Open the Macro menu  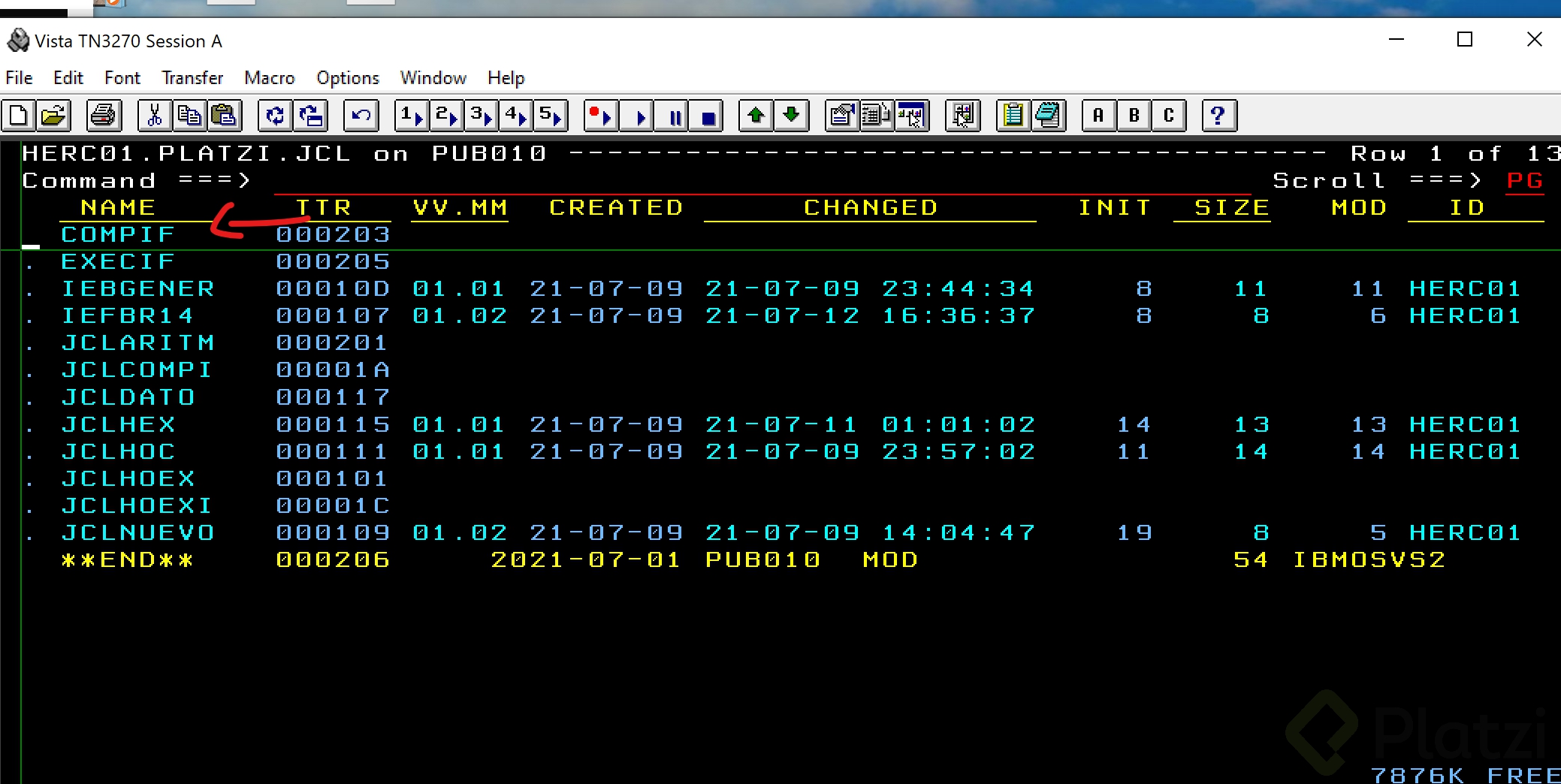pos(270,78)
